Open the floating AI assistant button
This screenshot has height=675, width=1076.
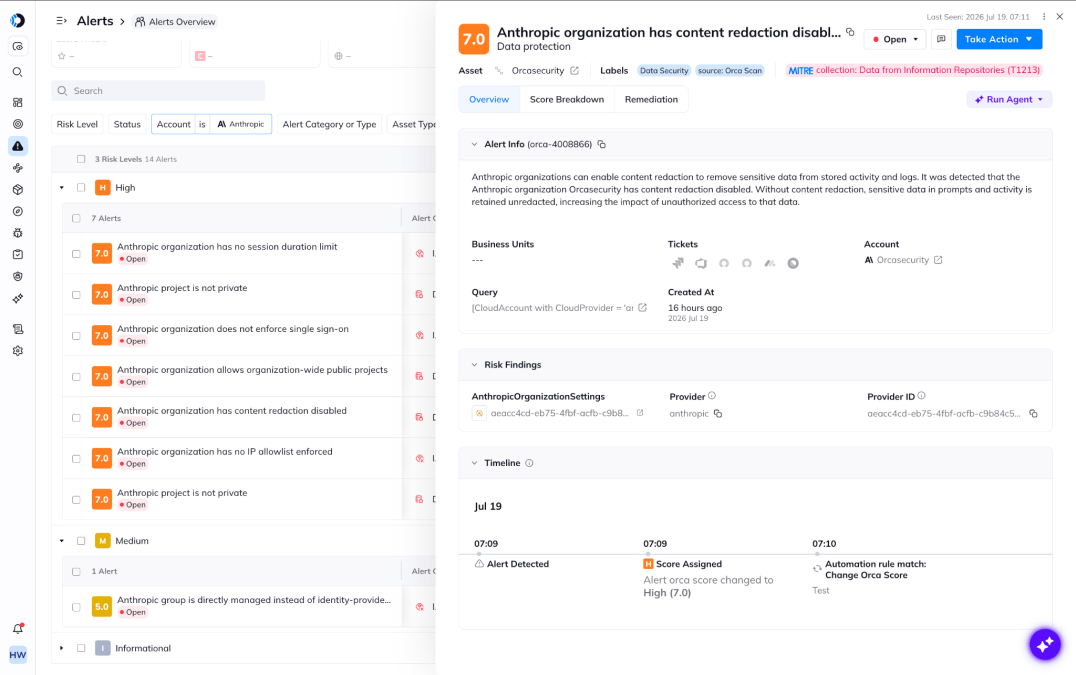pos(1044,644)
